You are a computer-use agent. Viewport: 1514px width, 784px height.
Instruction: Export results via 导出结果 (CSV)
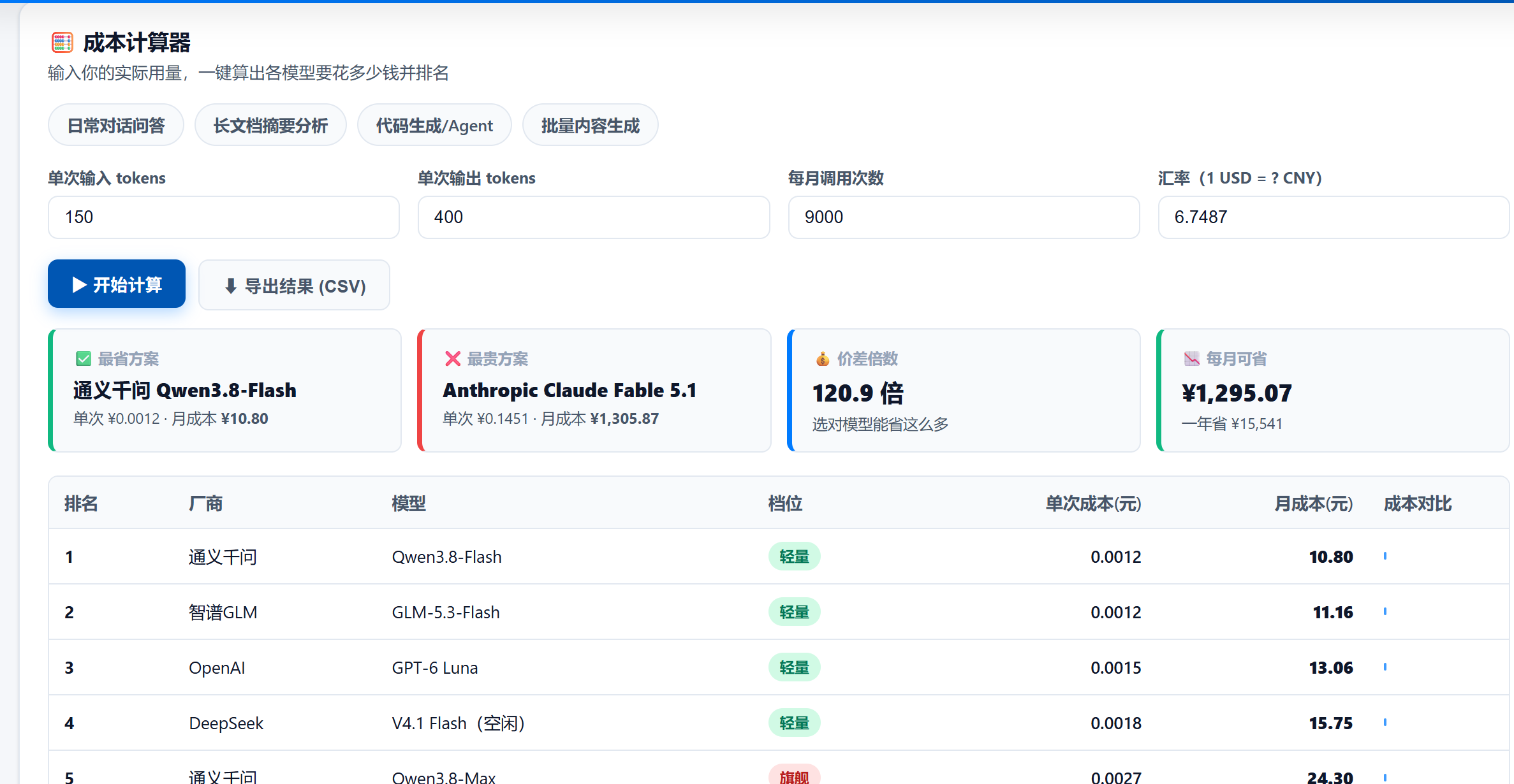[294, 285]
